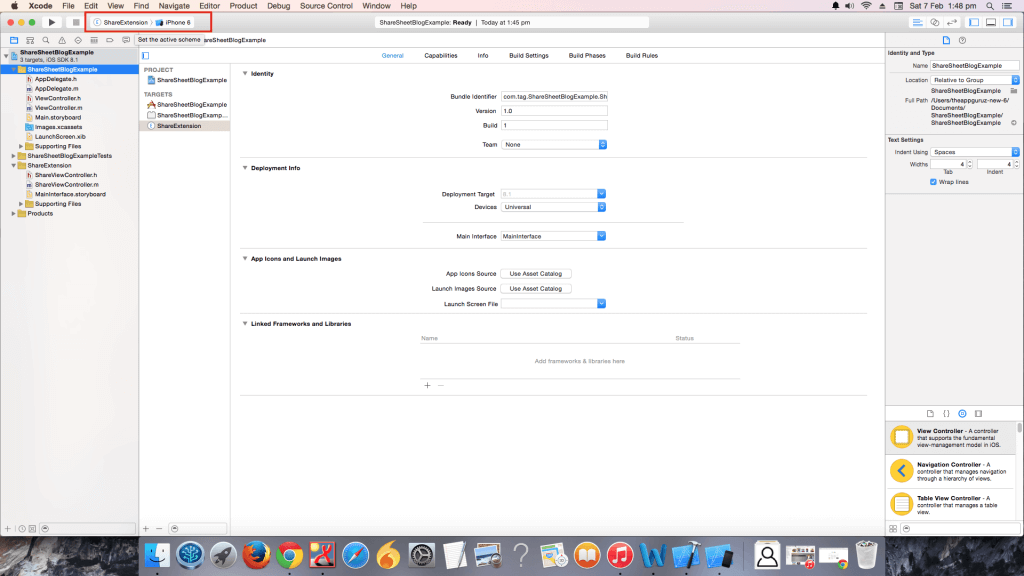Image resolution: width=1024 pixels, height=576 pixels.
Task: Collapse App Icons and Launch Images section
Action: [245, 259]
